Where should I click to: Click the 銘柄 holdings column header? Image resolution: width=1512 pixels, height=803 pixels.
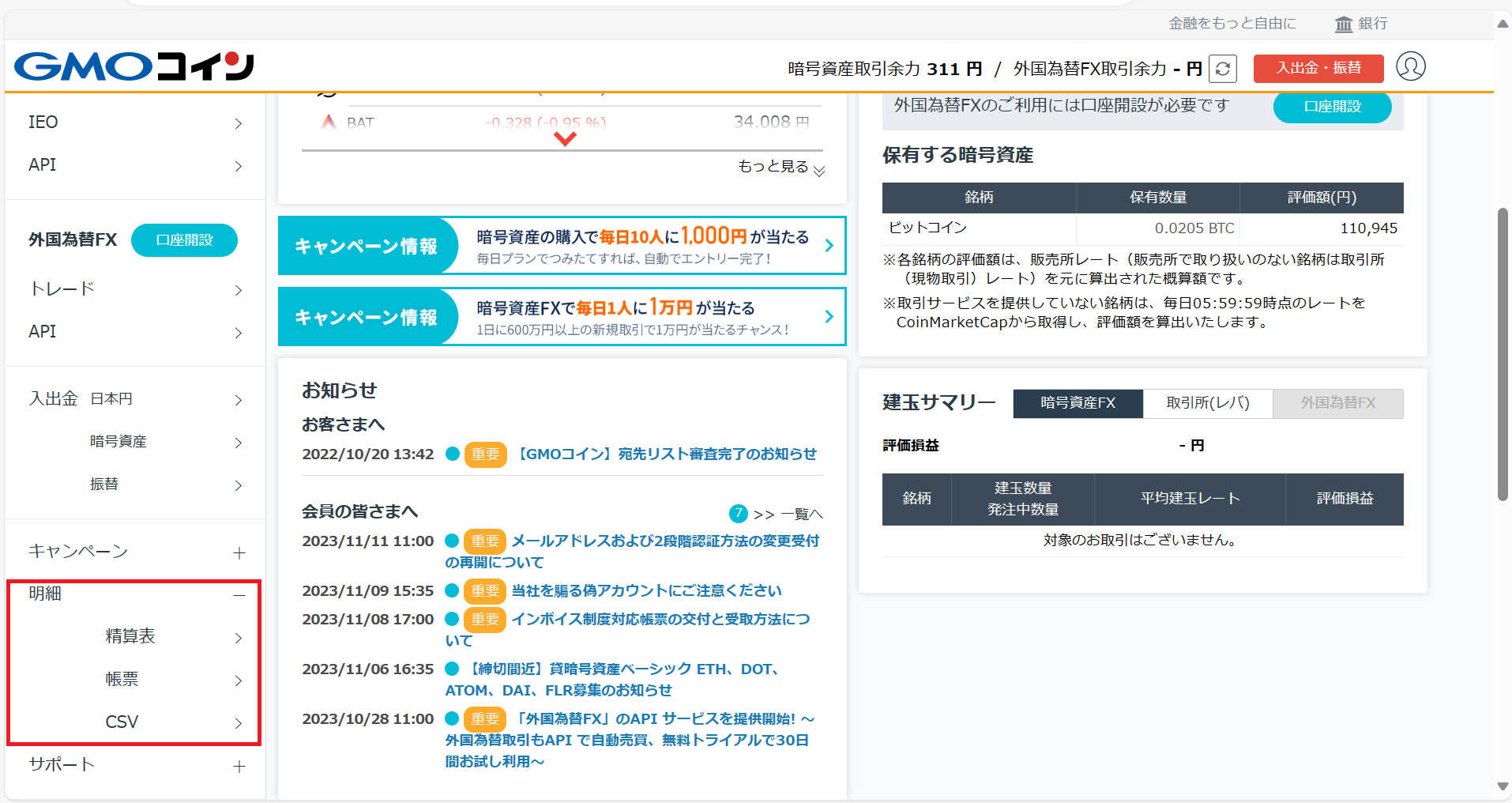click(x=979, y=198)
